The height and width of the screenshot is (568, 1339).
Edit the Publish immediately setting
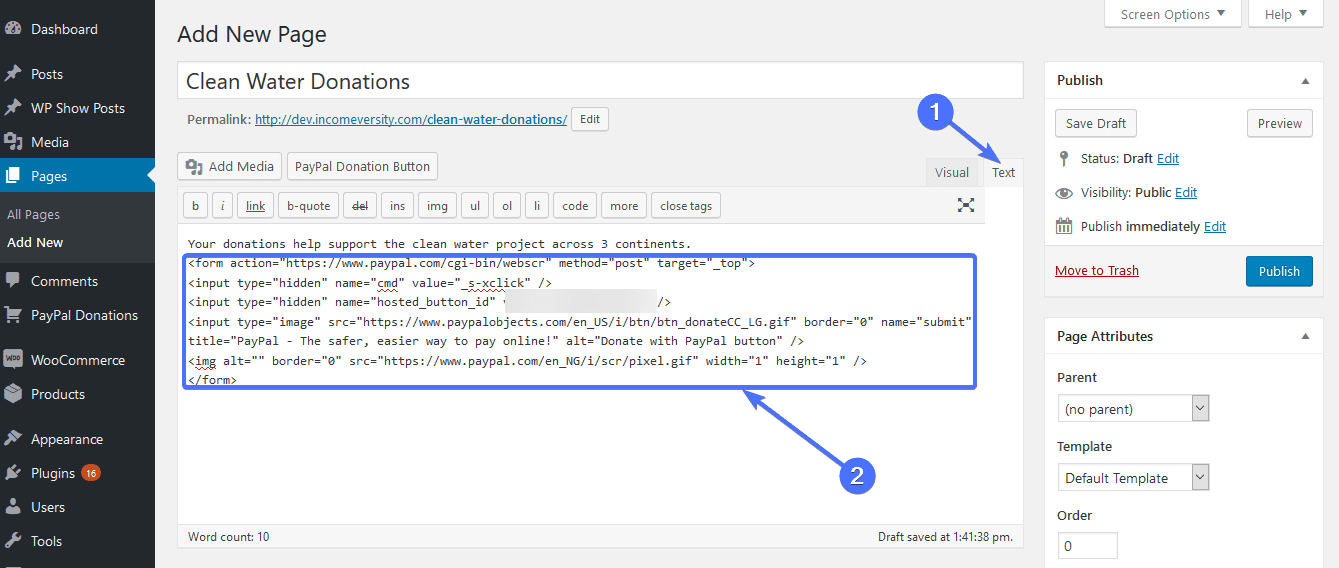(1215, 226)
